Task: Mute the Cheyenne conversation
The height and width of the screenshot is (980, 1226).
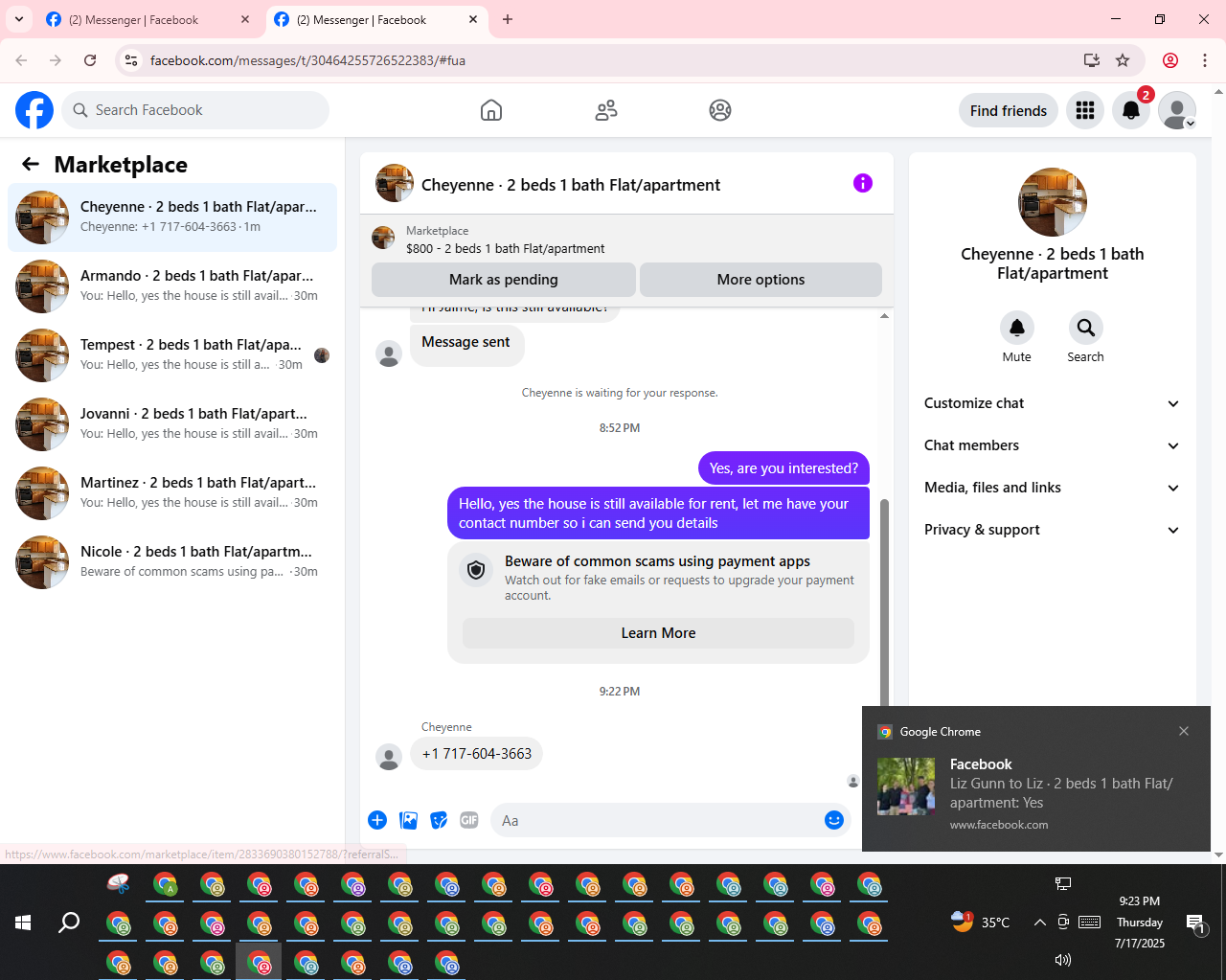Action: click(x=1017, y=328)
